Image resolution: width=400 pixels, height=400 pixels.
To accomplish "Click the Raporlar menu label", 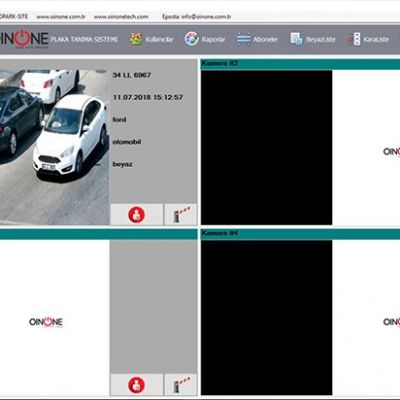I will 213,40.
